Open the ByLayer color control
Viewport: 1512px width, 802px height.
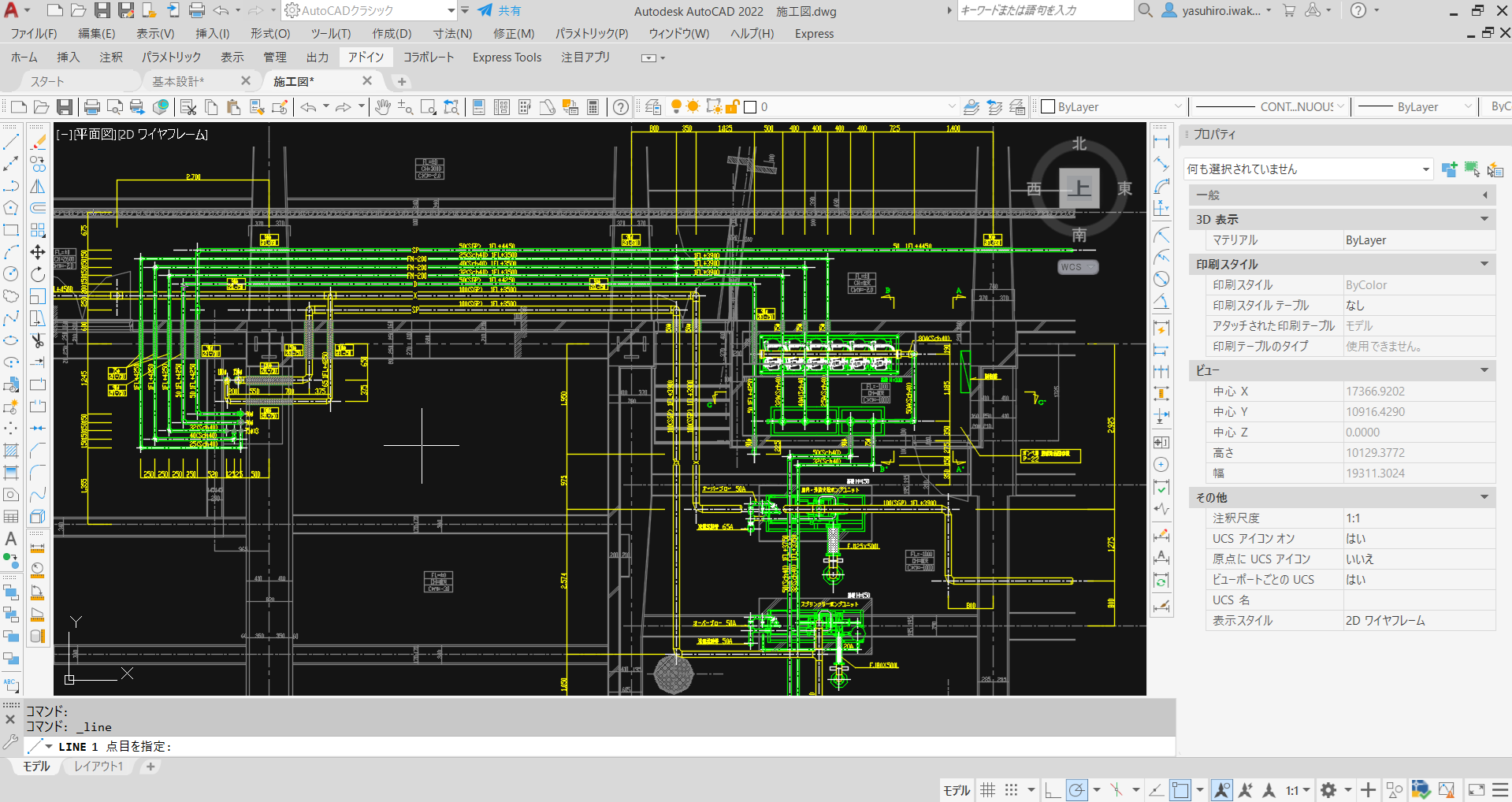[1112, 107]
